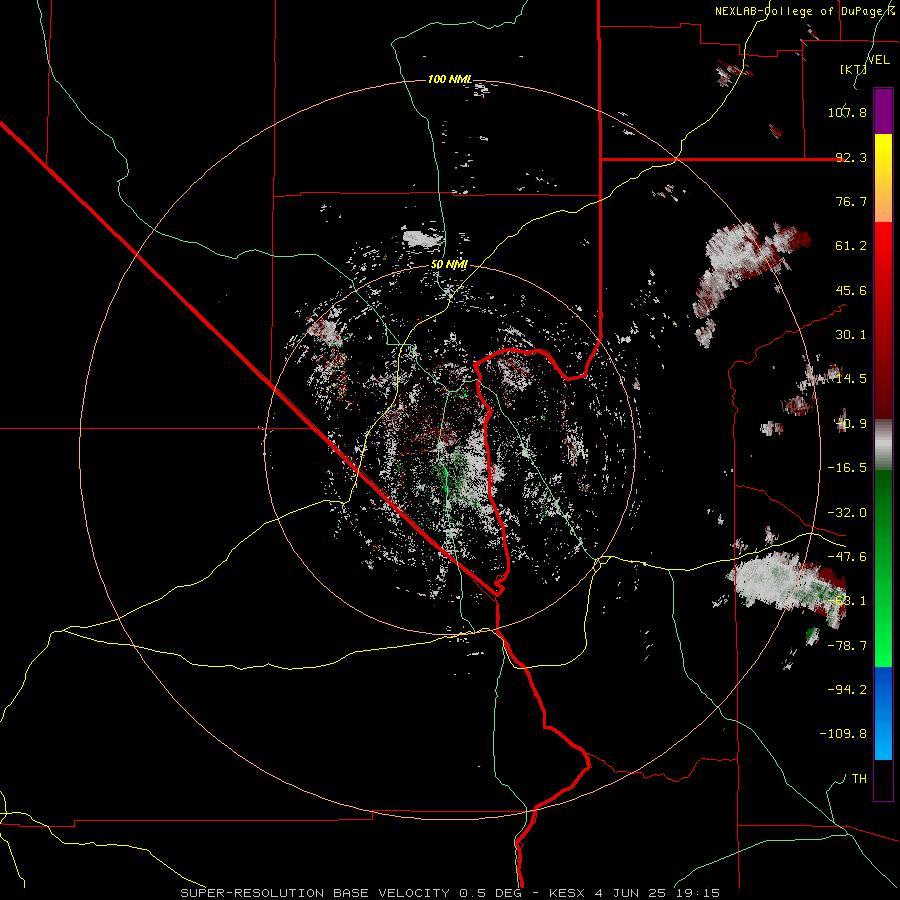Image resolution: width=900 pixels, height=900 pixels.
Task: Select the 45.6 value on velocity scale
Action: tap(851, 290)
